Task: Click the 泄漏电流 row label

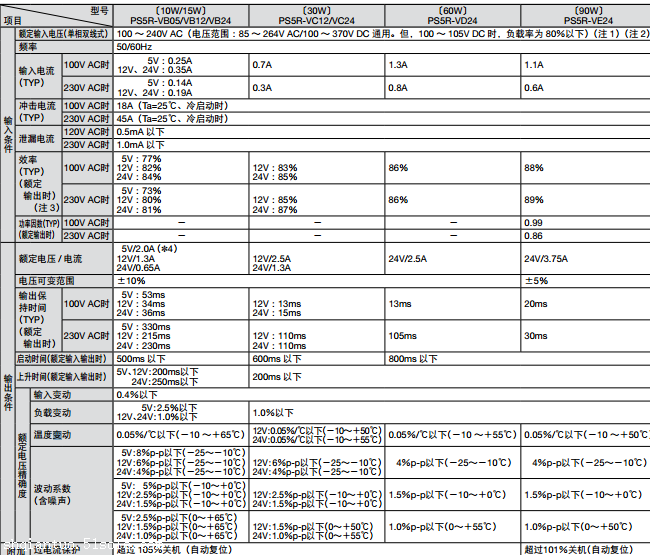Action: pyautogui.click(x=38, y=138)
